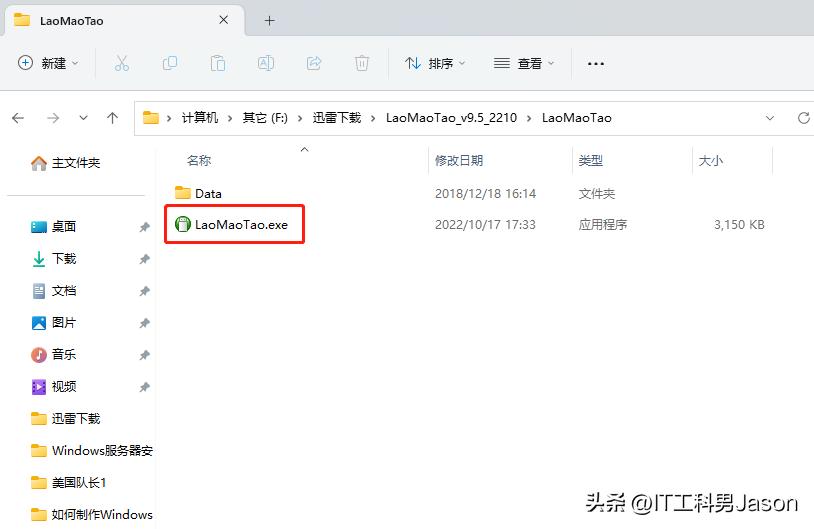Click the 2018/12/18 16:14 date cell
The image size is (814, 529).
[485, 194]
